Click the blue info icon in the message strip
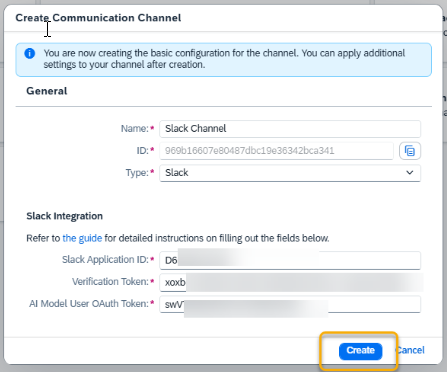 point(30,53)
